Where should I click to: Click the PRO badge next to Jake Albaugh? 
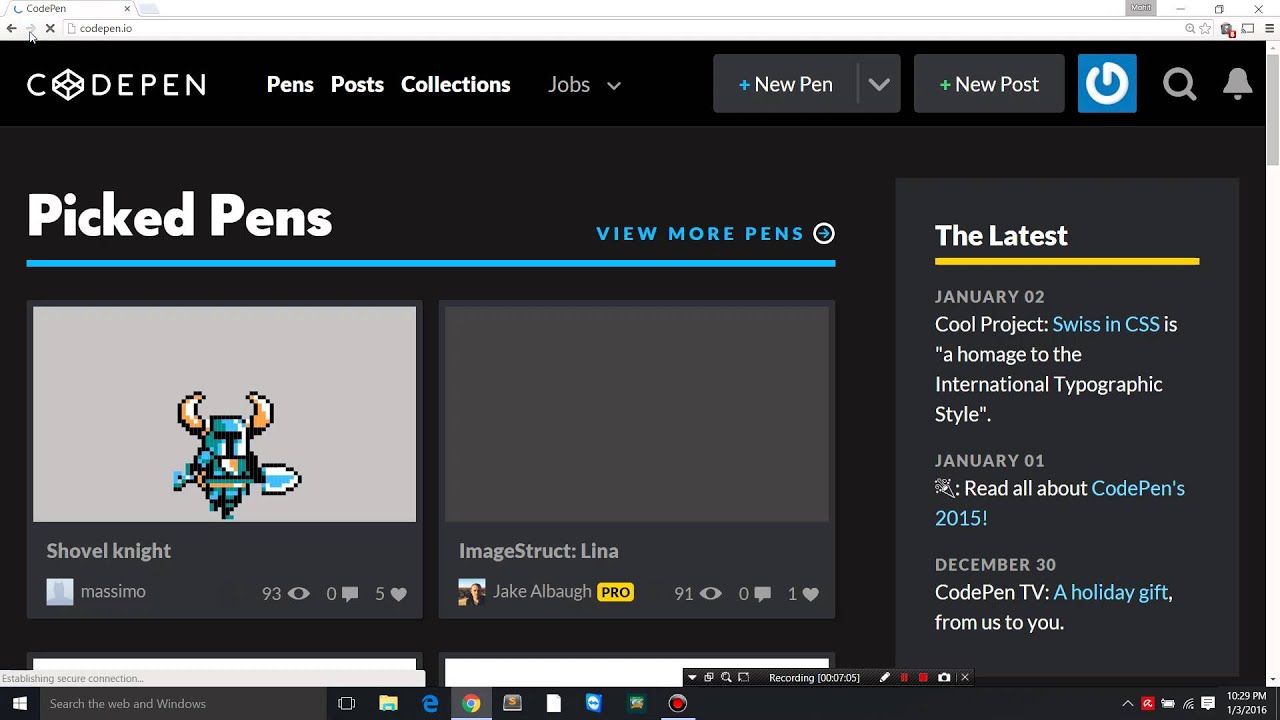[615, 592]
